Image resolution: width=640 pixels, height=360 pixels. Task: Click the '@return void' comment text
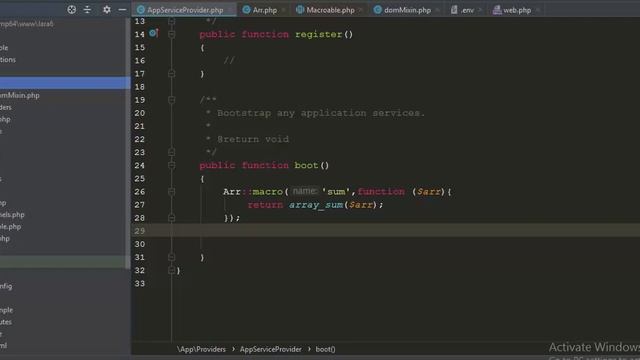pos(253,139)
